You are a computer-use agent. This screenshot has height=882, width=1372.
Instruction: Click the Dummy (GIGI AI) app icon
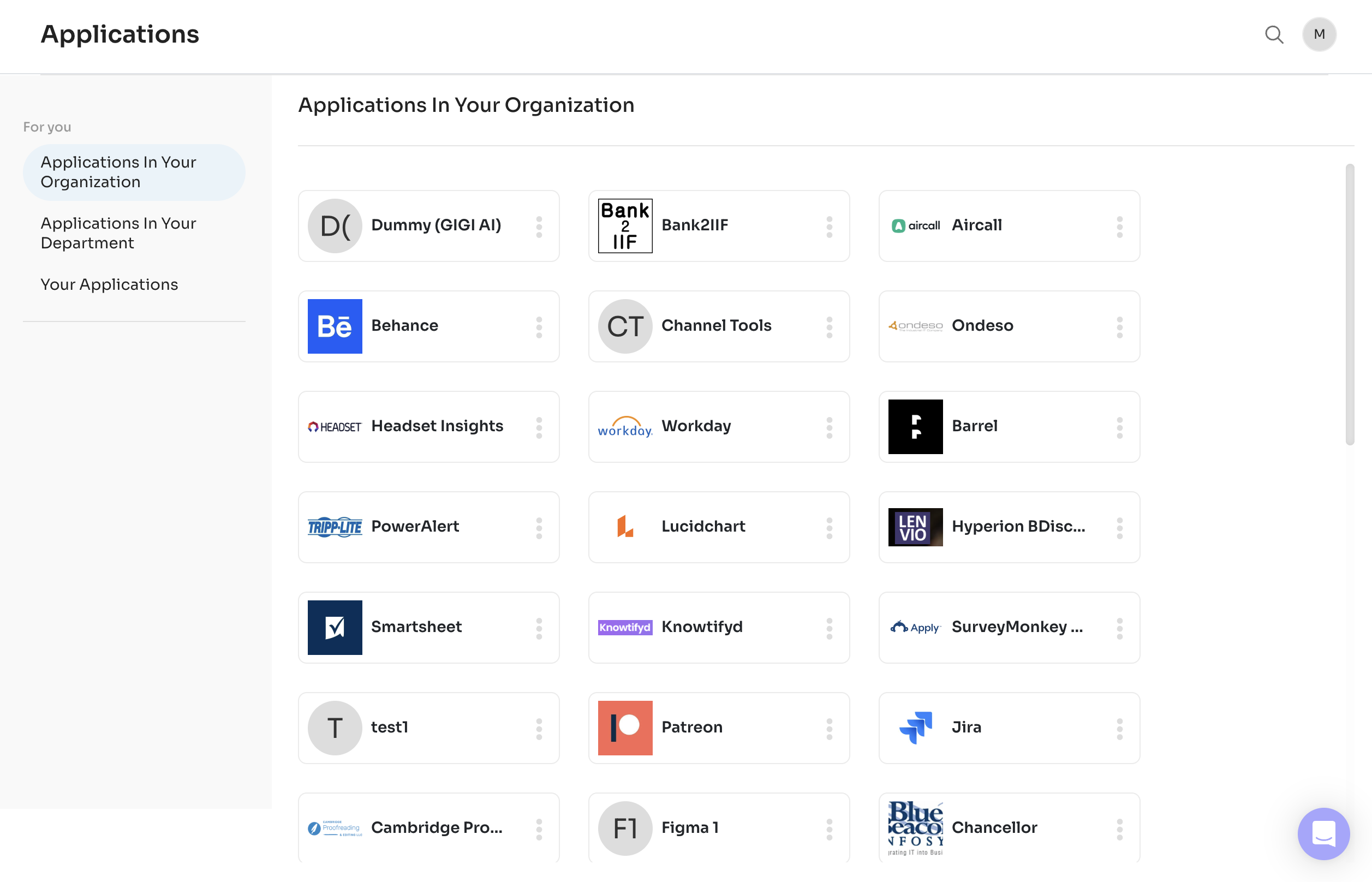coord(335,225)
